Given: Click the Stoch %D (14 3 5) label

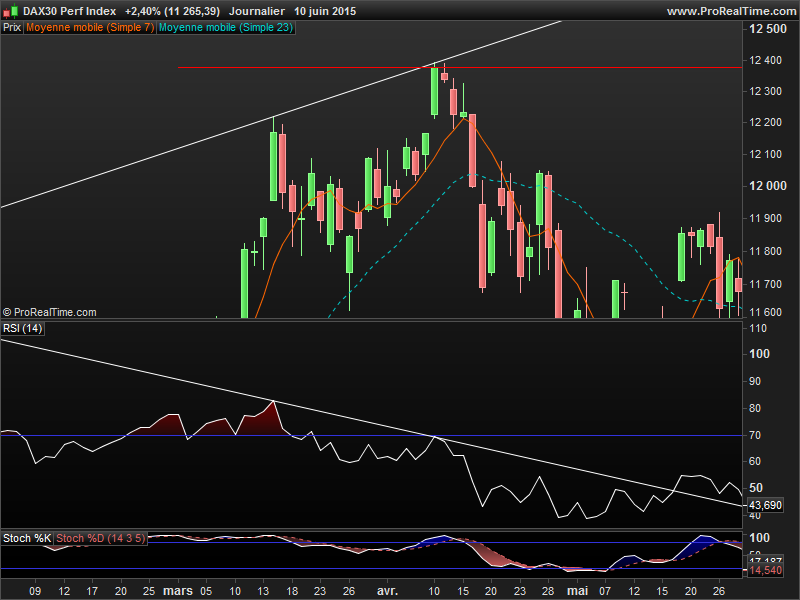Looking at the screenshot, I should tap(101, 538).
